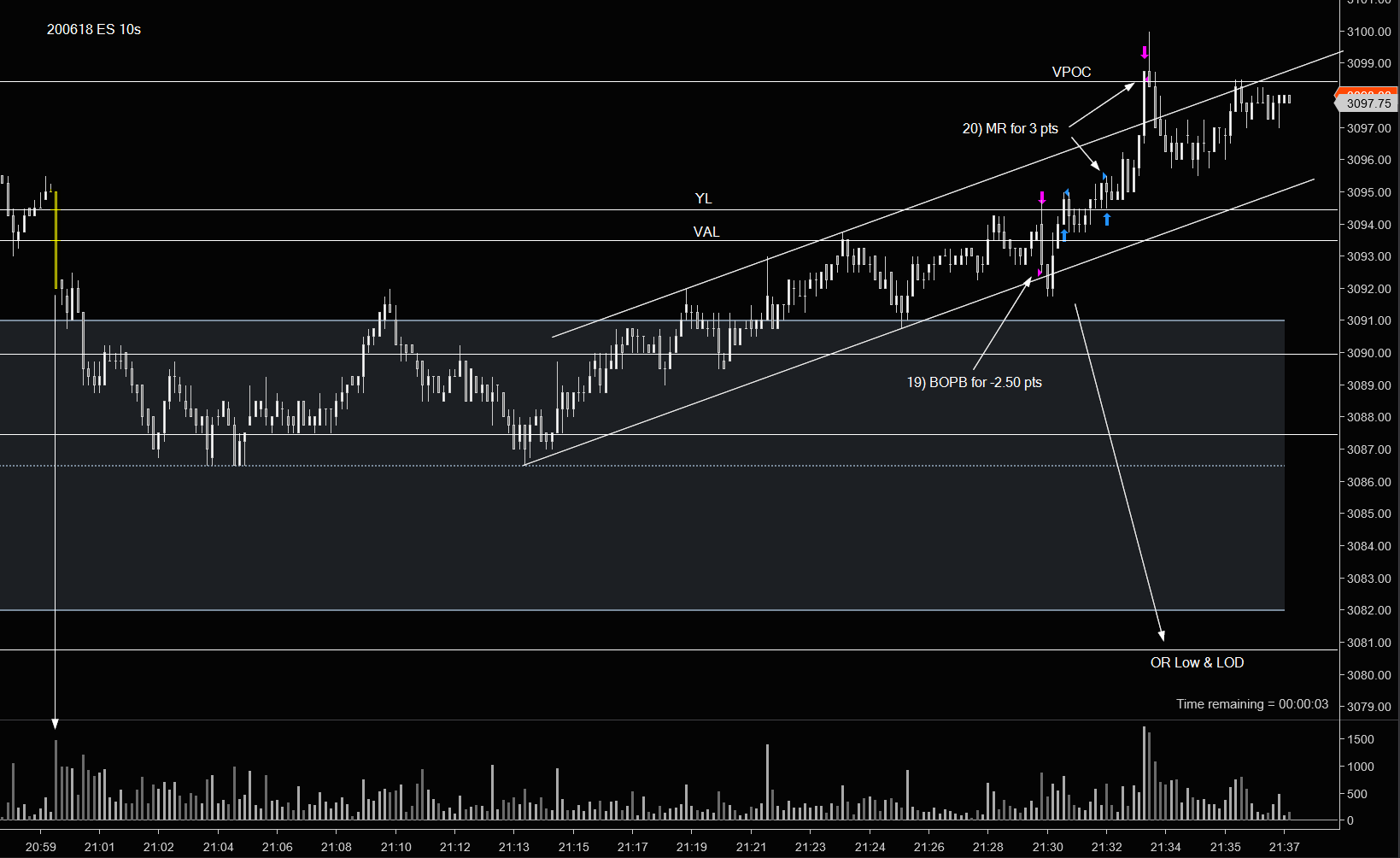Click 1500 on the volume axis
The height and width of the screenshot is (858, 1400).
[1361, 739]
